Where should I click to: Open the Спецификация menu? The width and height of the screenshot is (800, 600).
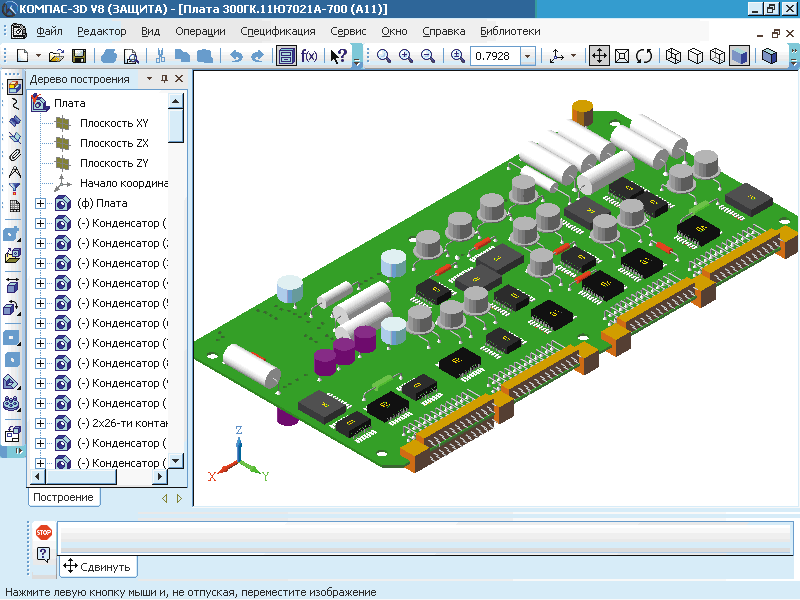tap(278, 32)
